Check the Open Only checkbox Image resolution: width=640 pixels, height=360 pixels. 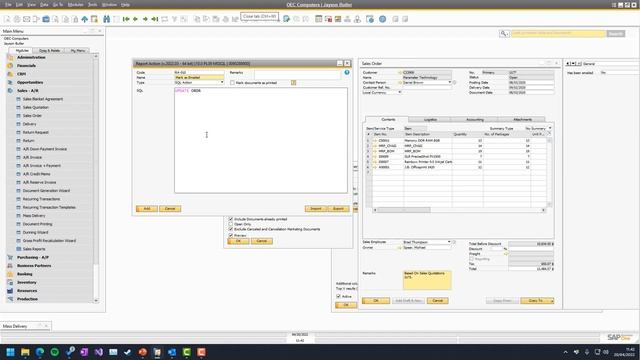[231, 224]
